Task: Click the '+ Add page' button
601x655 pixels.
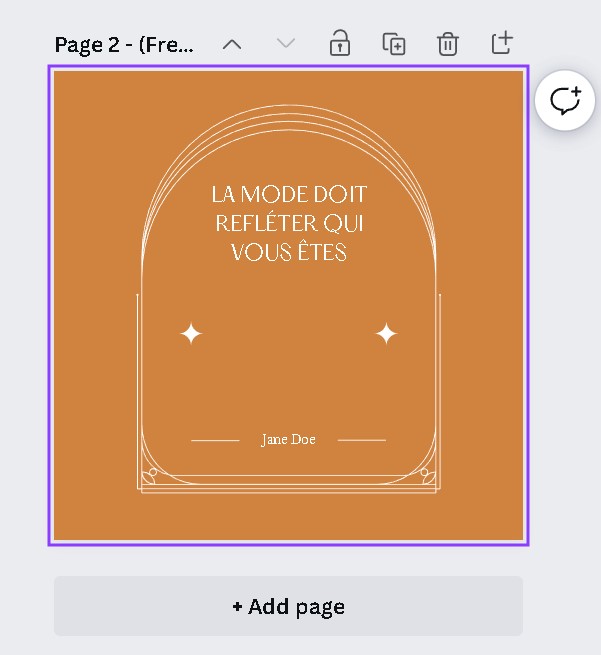Action: click(x=288, y=606)
